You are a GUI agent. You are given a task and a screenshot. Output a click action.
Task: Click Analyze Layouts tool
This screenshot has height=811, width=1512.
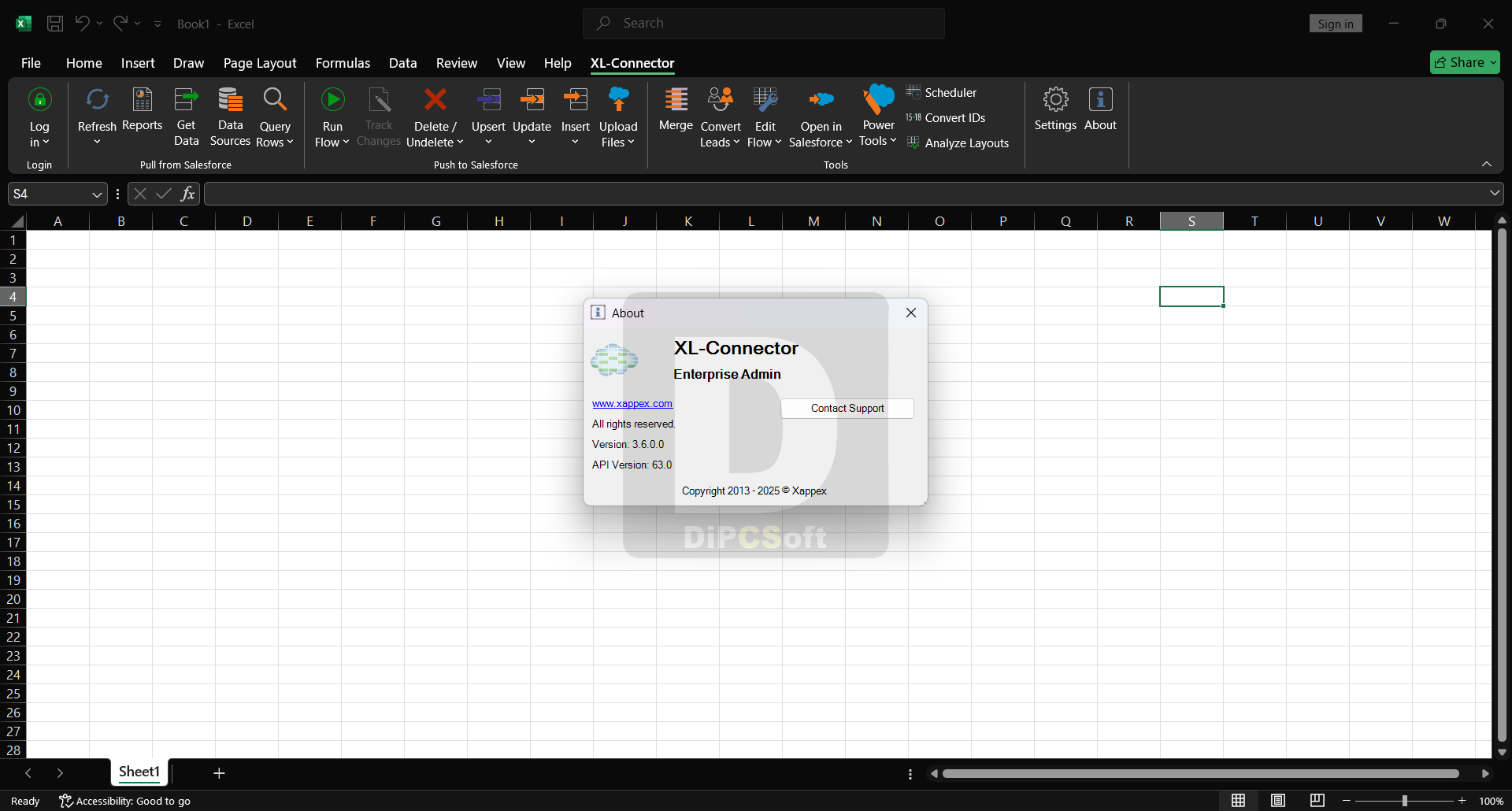[958, 143]
